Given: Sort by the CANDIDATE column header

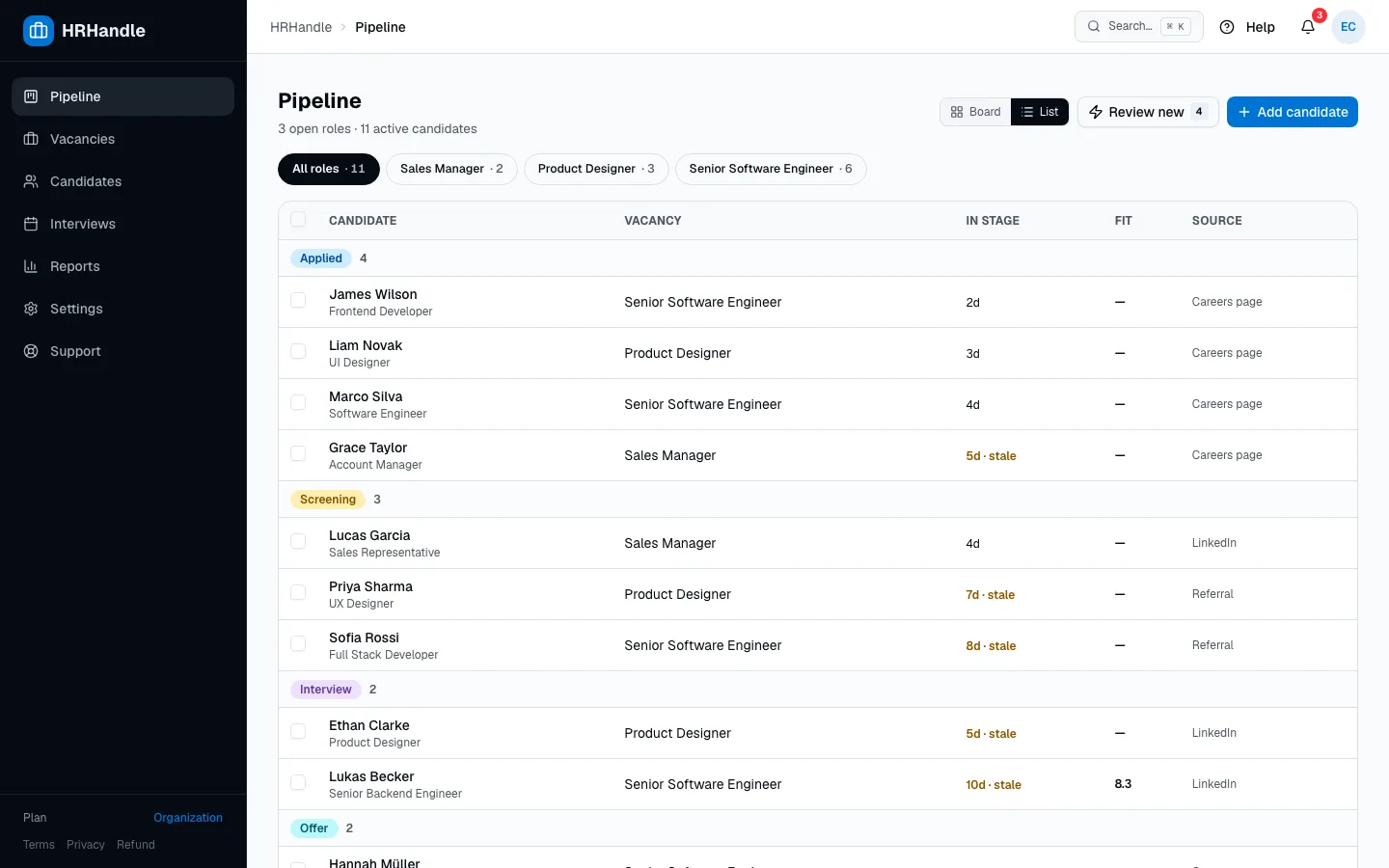Looking at the screenshot, I should pos(363,221).
